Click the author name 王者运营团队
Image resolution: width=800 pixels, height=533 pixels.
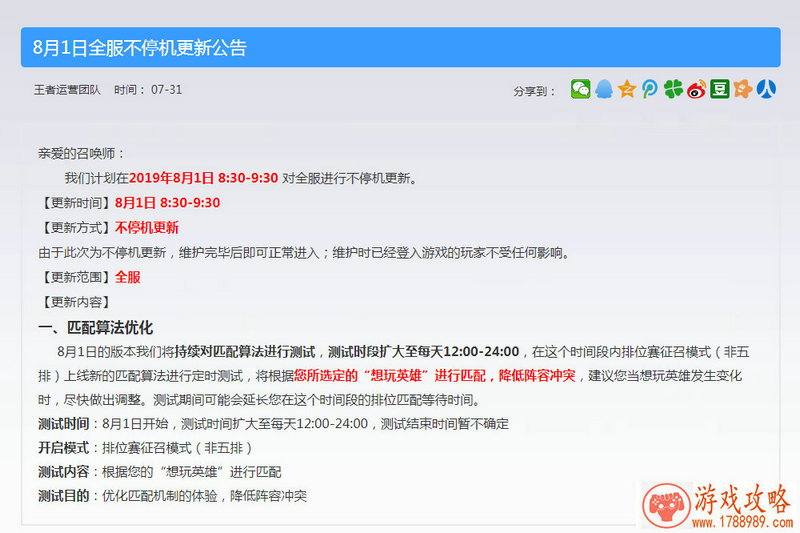[68, 90]
